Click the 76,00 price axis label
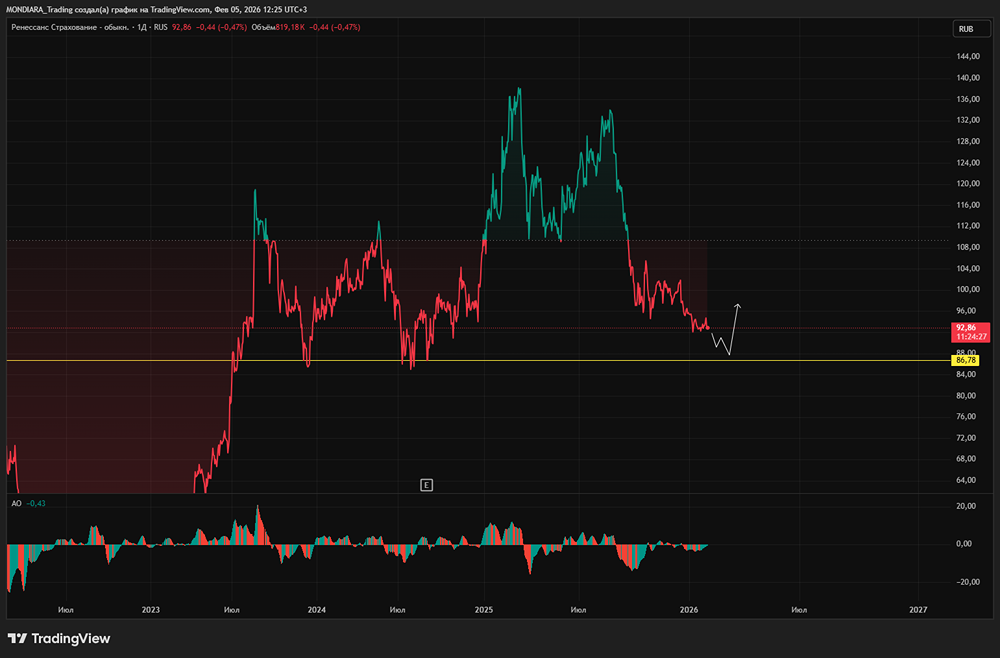The height and width of the screenshot is (658, 1000). (968, 416)
